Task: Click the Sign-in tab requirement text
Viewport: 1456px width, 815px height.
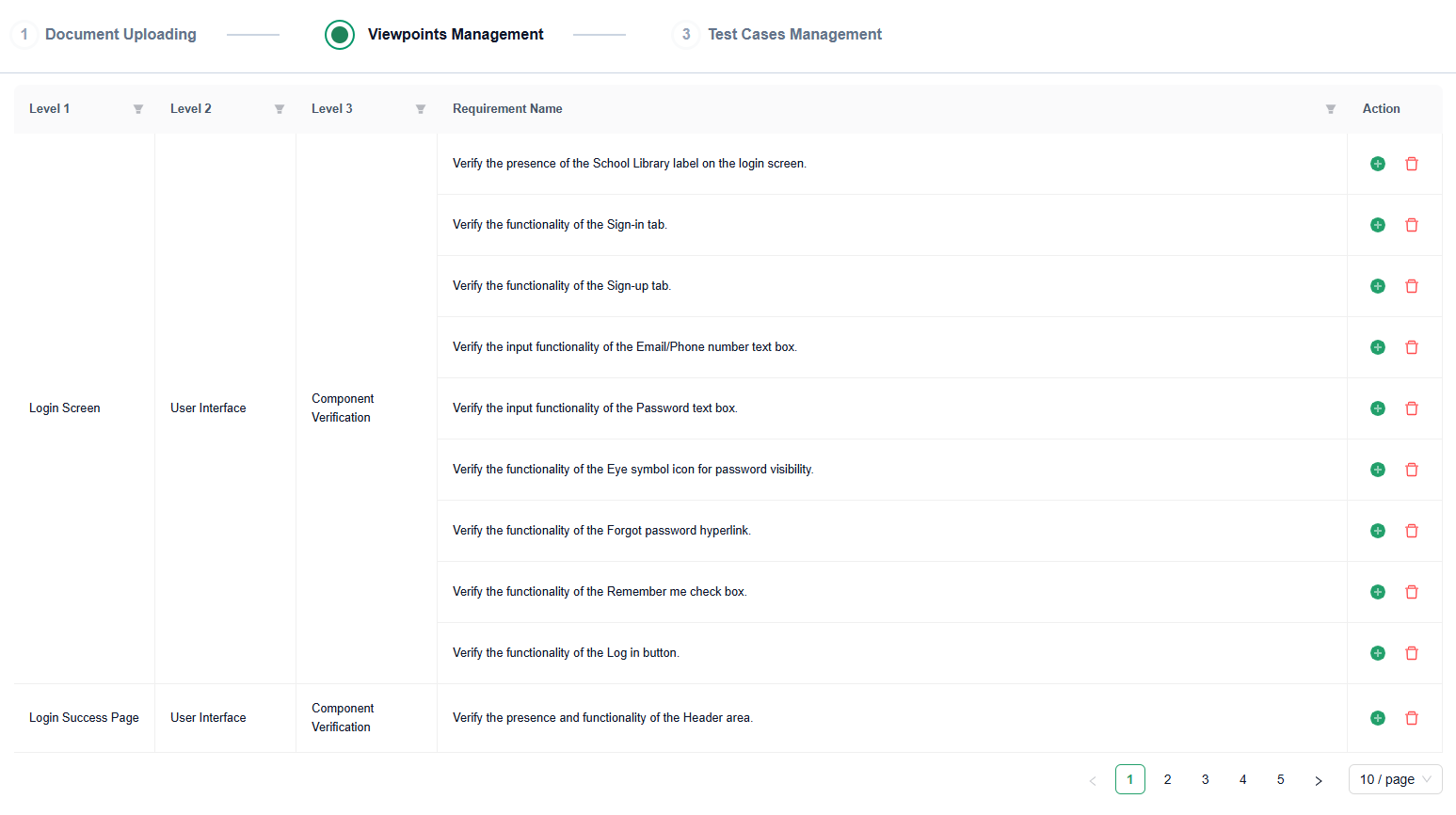Action: click(x=560, y=225)
